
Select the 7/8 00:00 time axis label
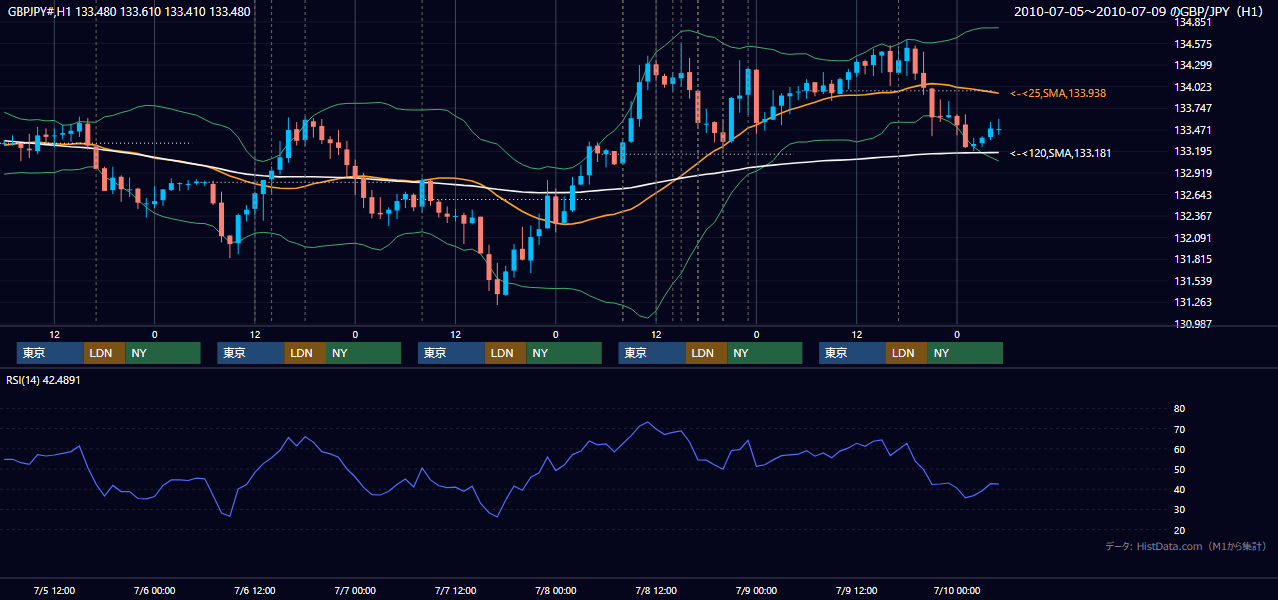tap(555, 589)
